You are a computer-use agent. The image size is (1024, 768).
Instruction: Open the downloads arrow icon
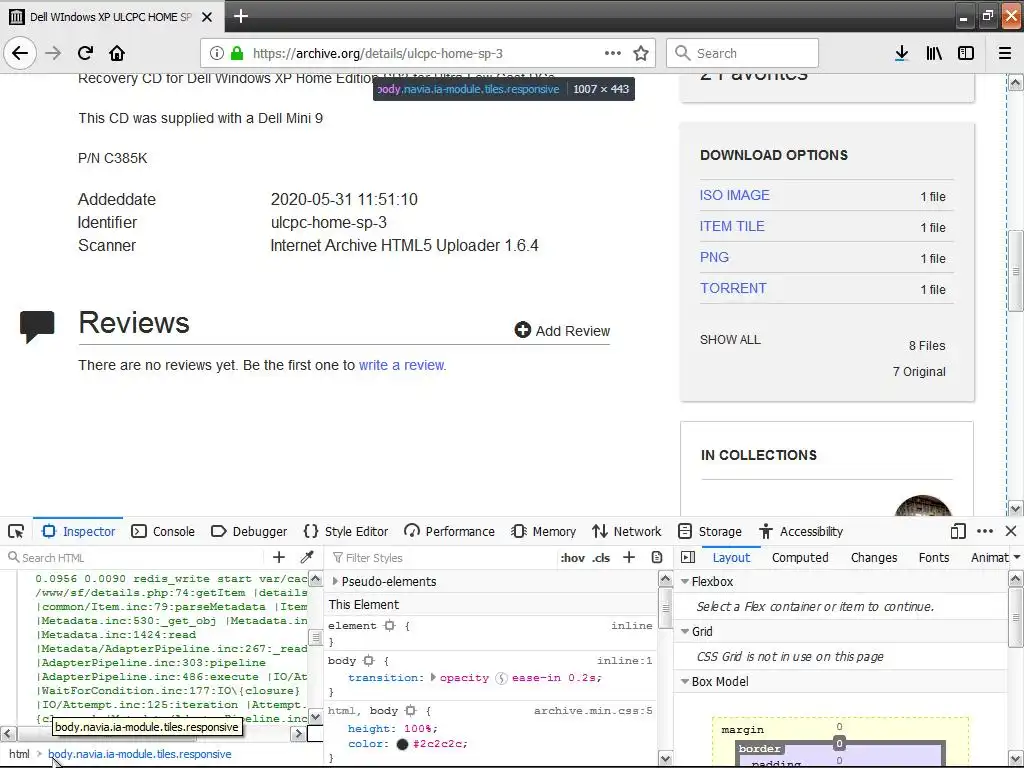[901, 54]
